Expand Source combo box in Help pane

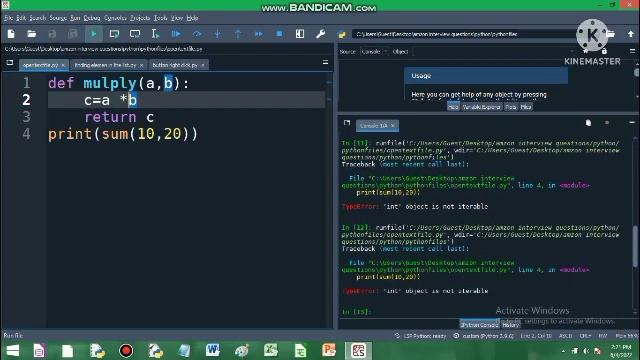pyautogui.click(x=373, y=51)
